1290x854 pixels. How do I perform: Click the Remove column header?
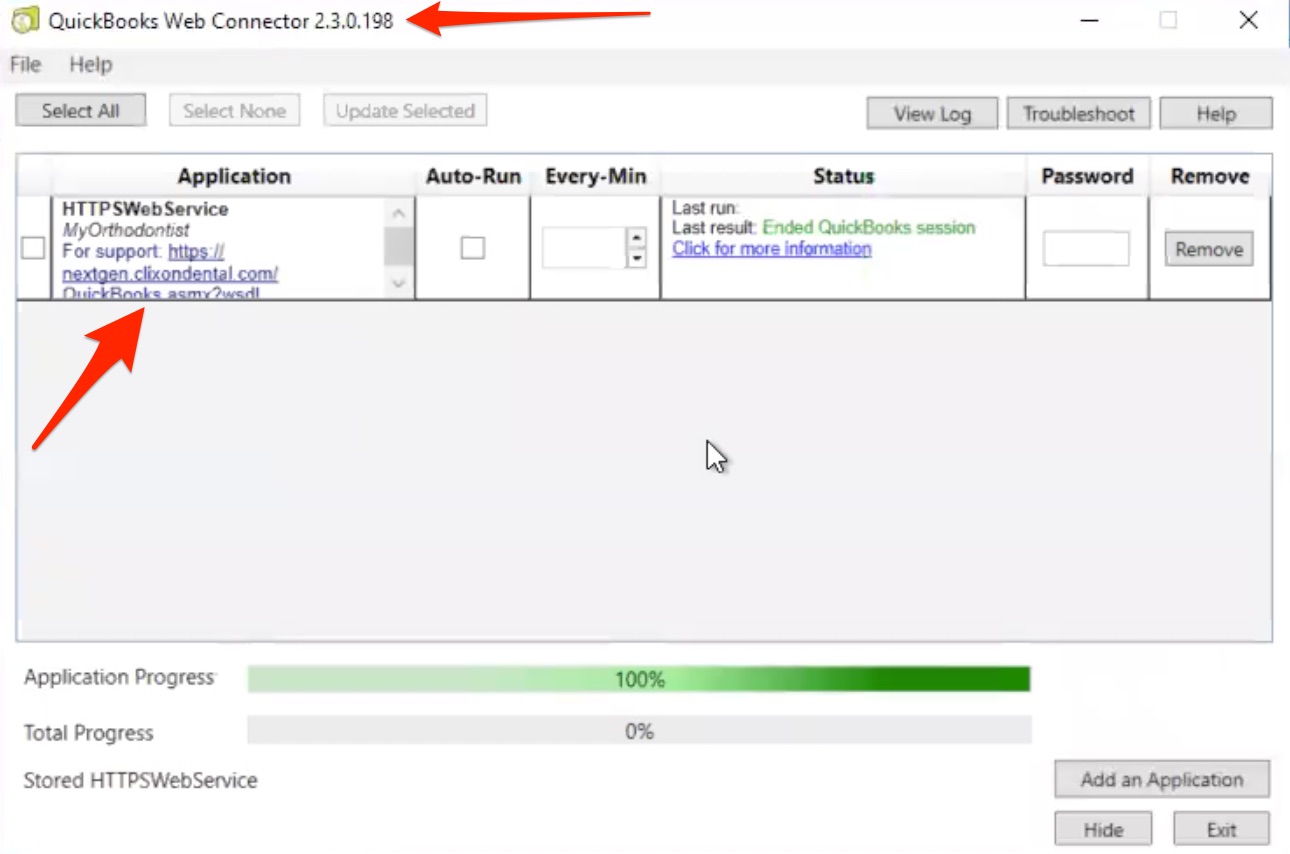1210,176
